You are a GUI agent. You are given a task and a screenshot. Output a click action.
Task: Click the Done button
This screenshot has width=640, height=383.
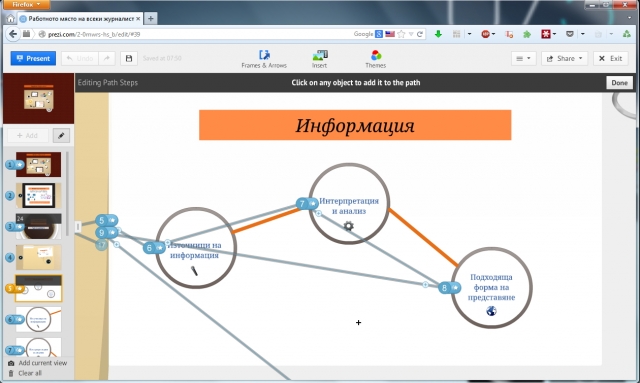(619, 82)
